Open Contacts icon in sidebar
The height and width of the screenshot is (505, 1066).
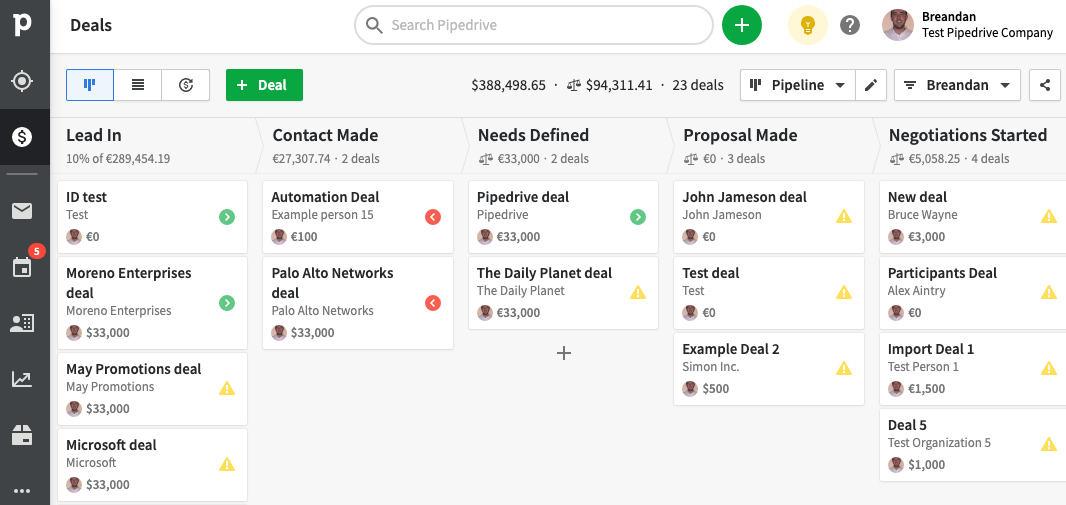click(22, 323)
